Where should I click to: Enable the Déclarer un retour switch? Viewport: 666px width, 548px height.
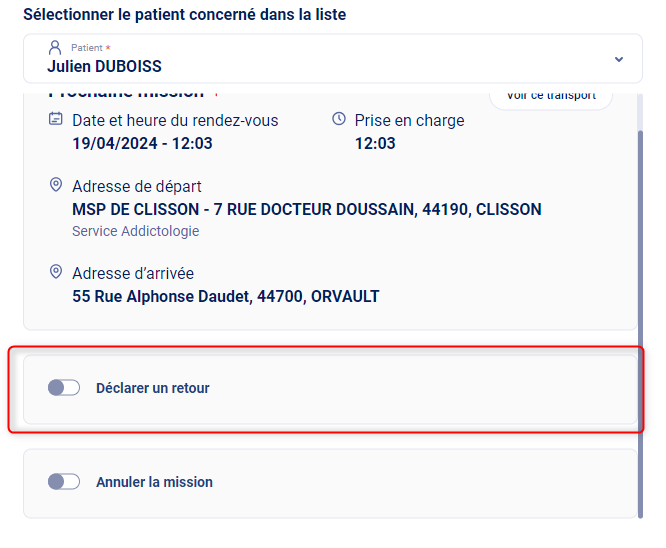64,388
